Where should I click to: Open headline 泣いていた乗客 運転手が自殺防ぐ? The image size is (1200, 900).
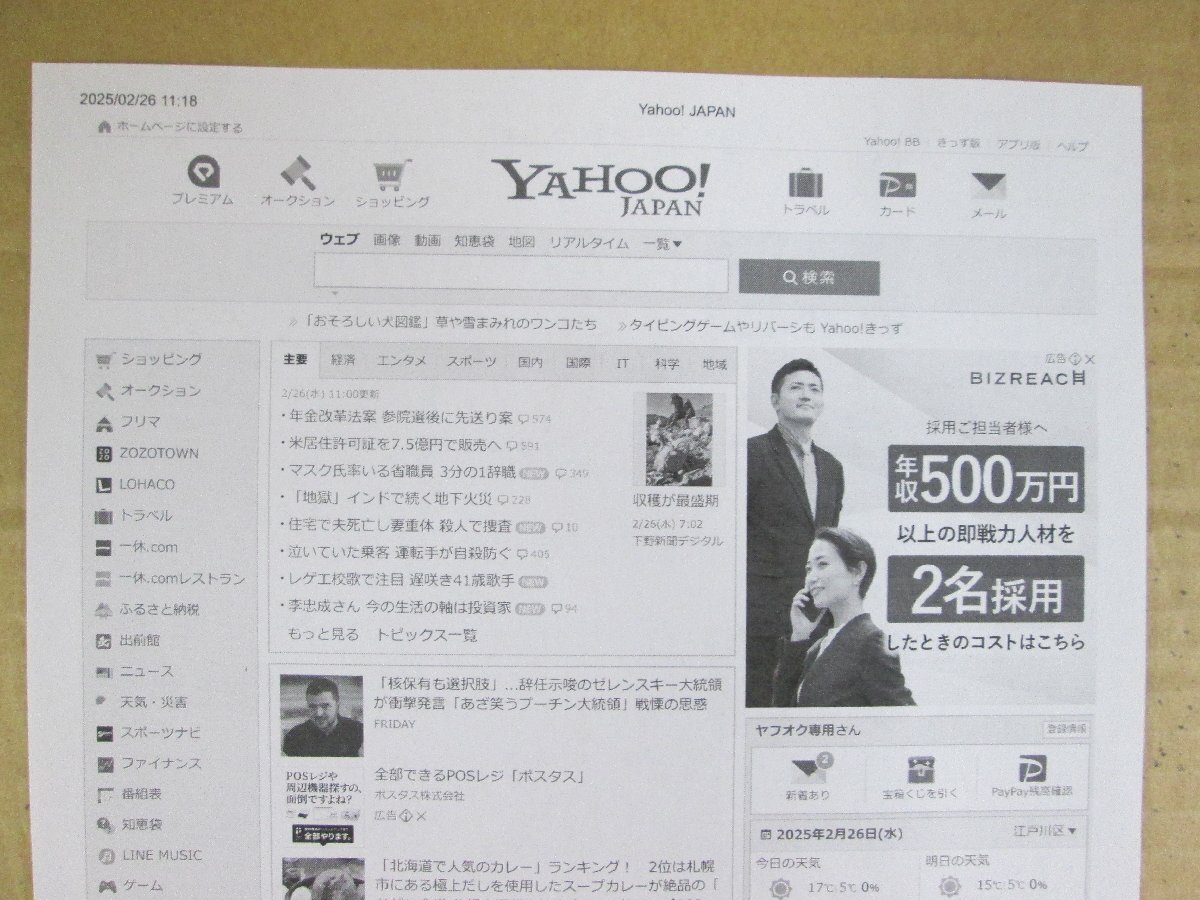click(x=399, y=552)
